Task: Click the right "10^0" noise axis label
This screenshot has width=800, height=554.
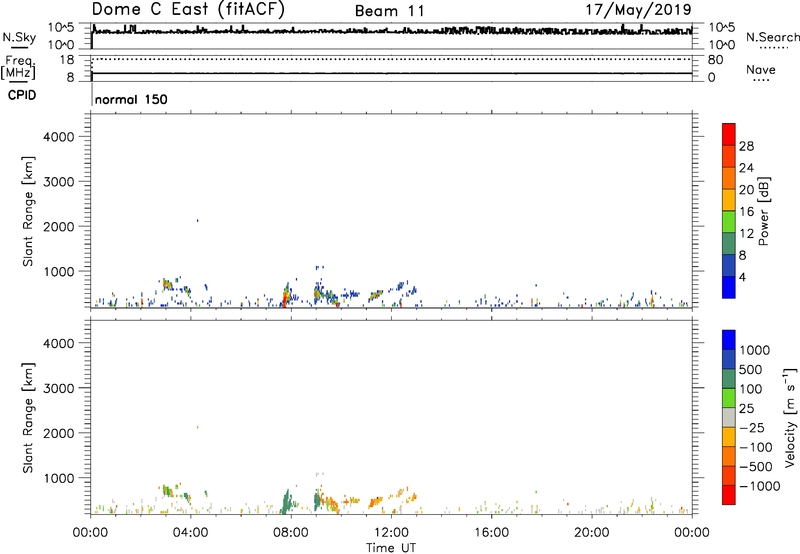Action: pos(722,45)
